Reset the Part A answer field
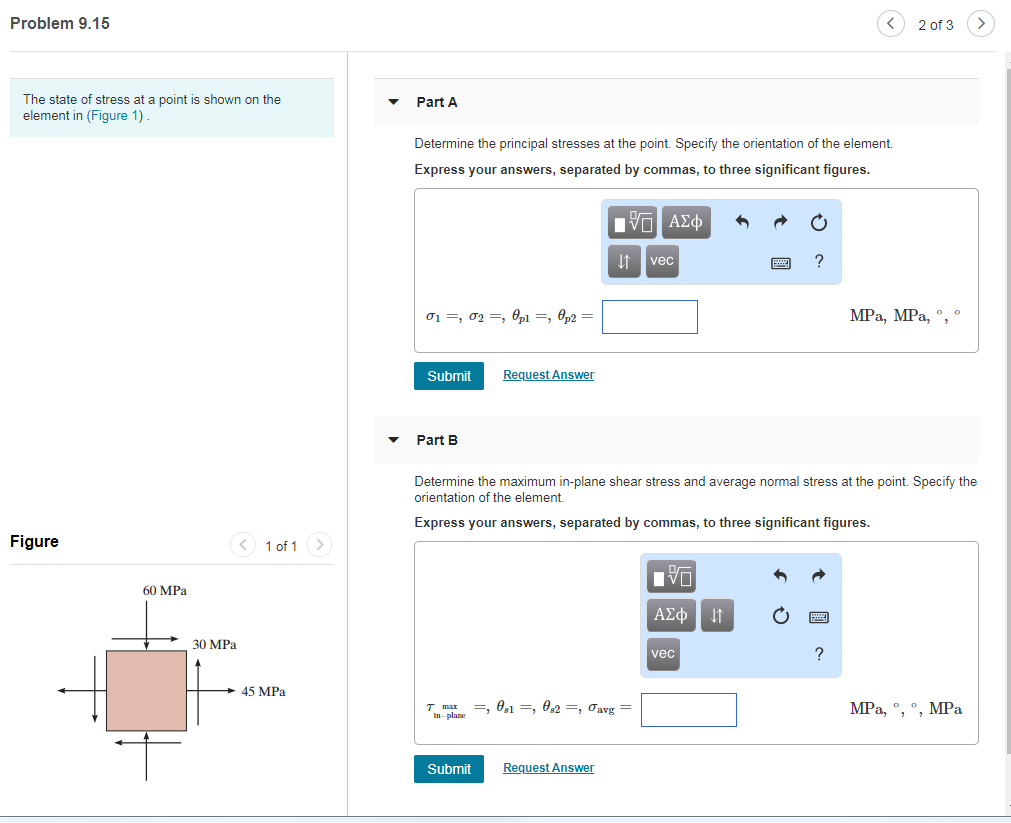1011x823 pixels. click(818, 223)
